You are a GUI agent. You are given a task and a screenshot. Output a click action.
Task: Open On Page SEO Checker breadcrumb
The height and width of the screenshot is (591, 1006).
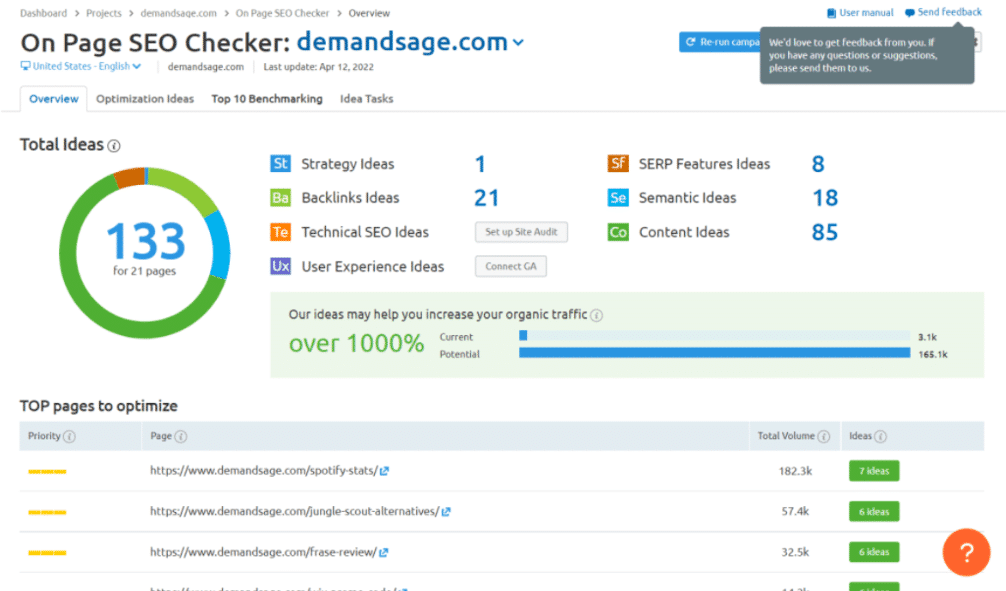coord(282,13)
